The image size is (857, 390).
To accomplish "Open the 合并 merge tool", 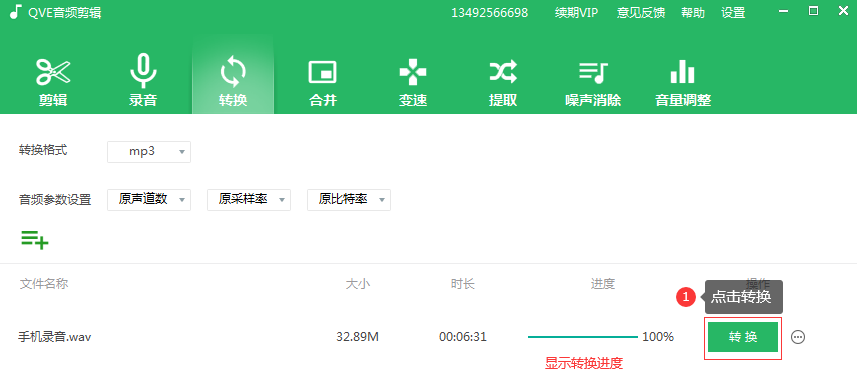I will click(x=322, y=82).
